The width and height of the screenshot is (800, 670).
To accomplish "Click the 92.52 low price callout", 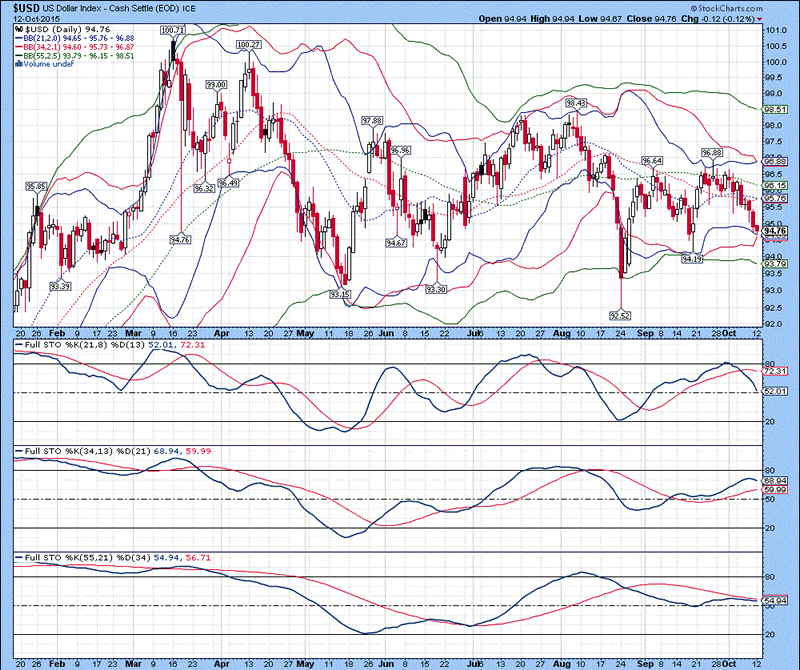I will pos(621,314).
